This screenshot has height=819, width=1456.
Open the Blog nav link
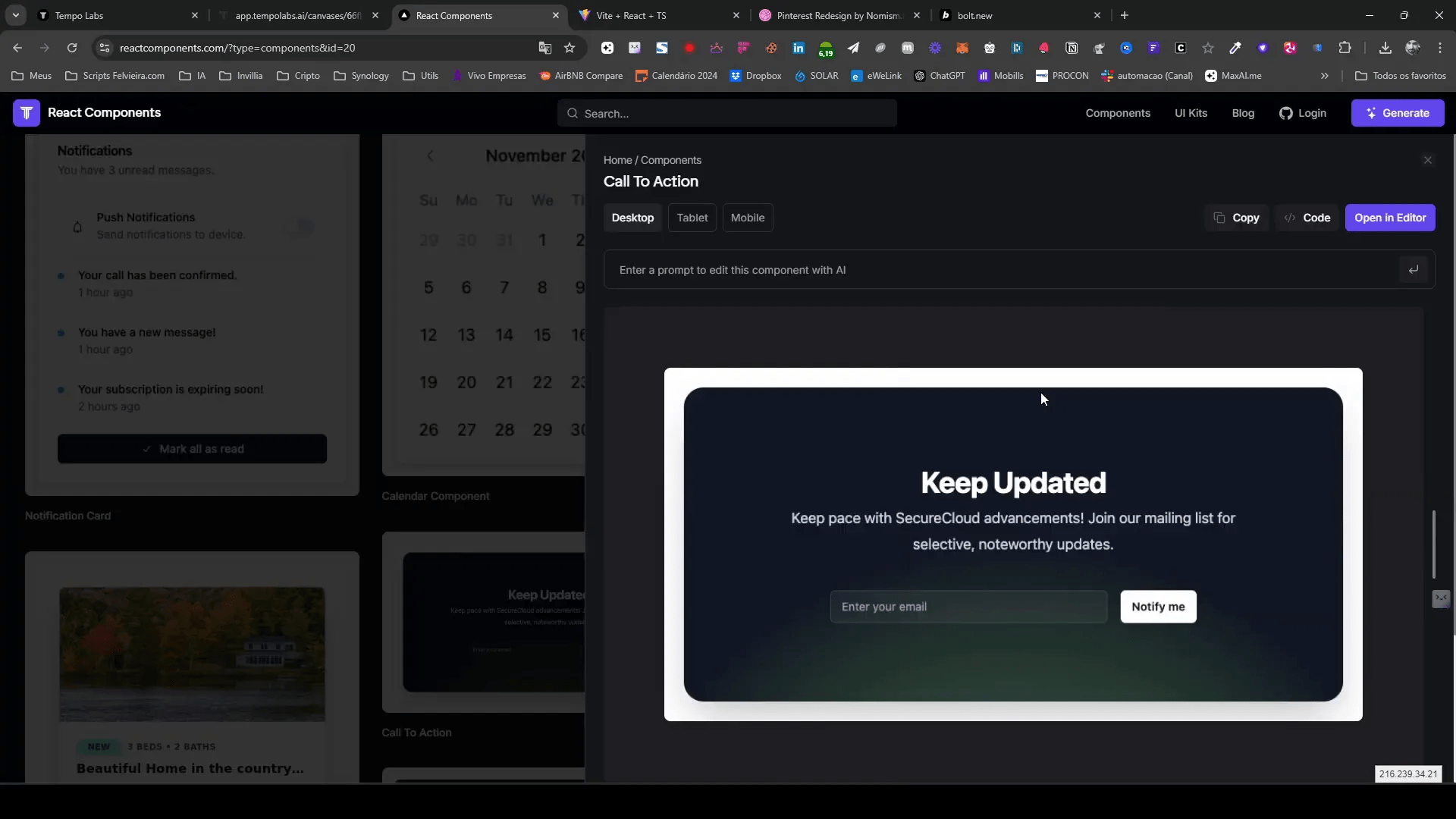[x=1243, y=113]
